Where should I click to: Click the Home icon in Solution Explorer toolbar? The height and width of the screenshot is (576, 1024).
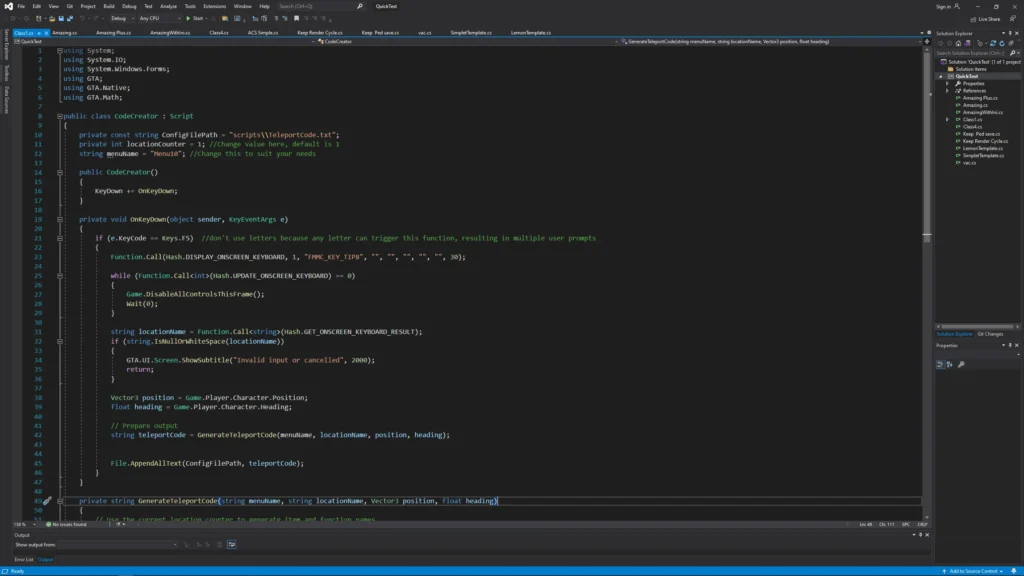958,43
